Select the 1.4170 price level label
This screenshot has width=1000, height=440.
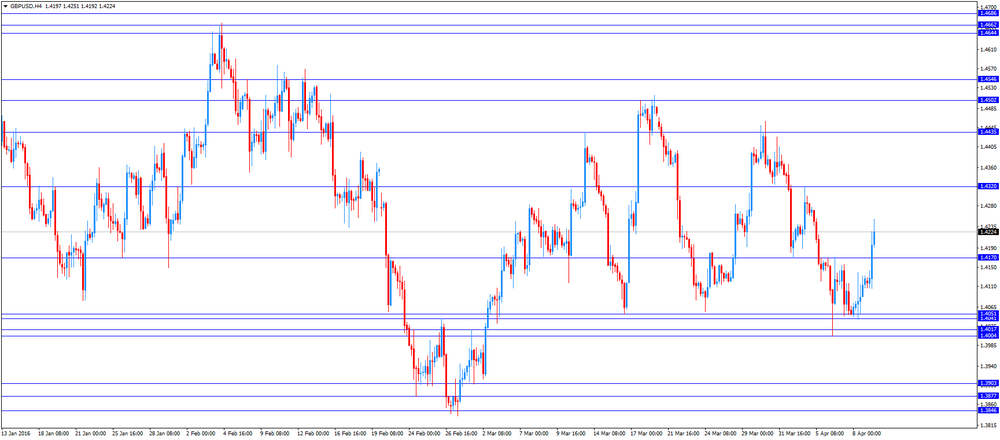pos(988,258)
